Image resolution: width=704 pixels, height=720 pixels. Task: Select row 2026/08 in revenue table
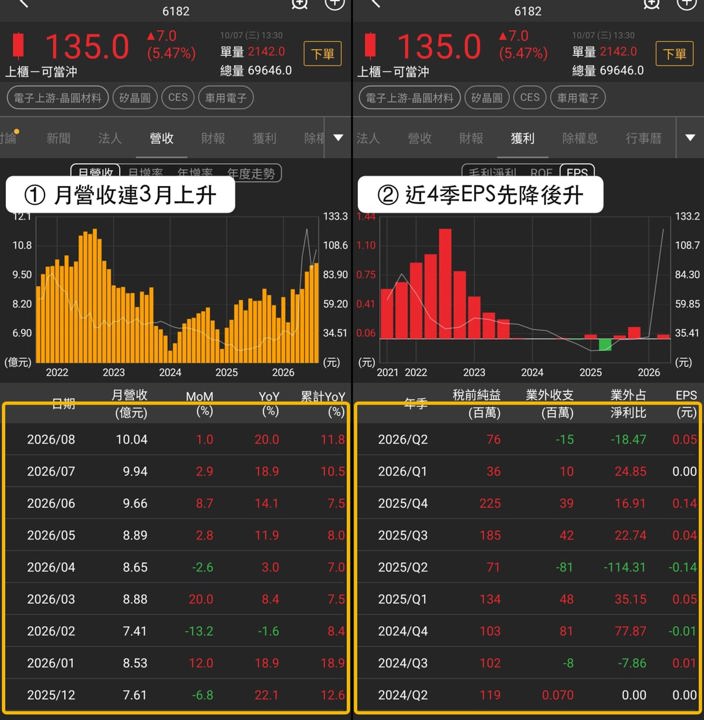pyautogui.click(x=176, y=439)
